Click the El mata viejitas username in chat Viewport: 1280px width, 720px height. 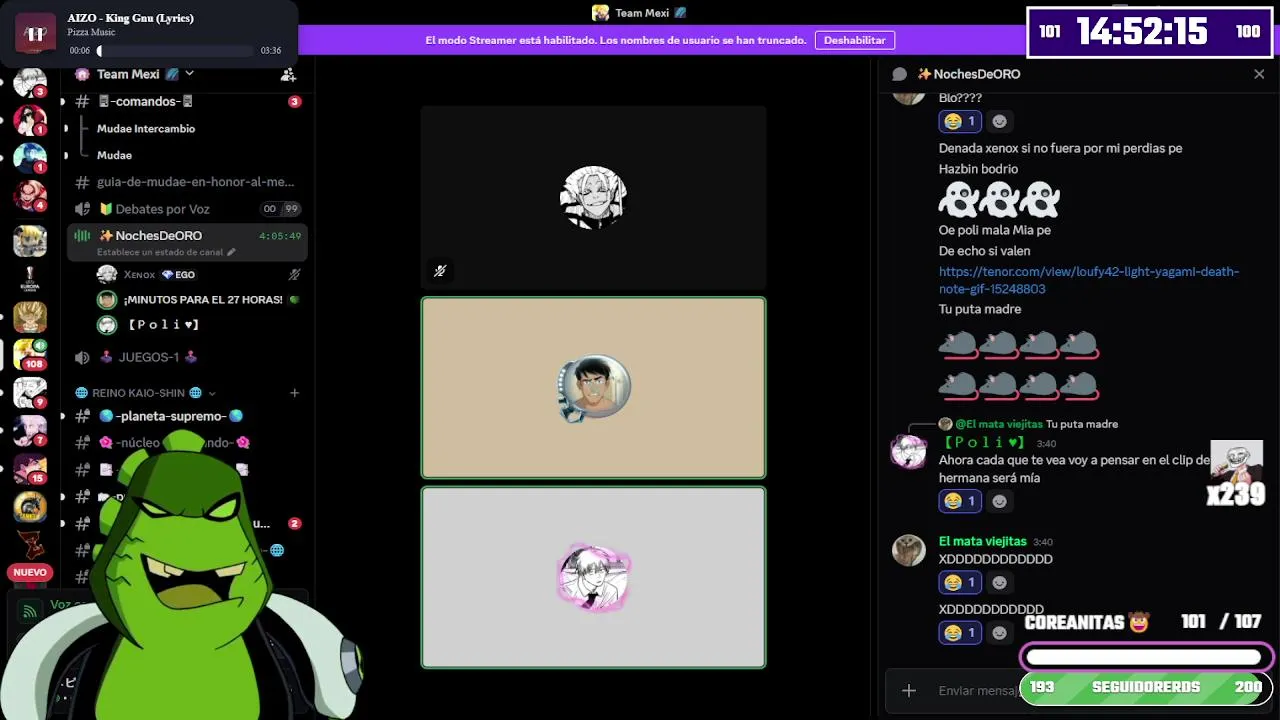tap(982, 541)
